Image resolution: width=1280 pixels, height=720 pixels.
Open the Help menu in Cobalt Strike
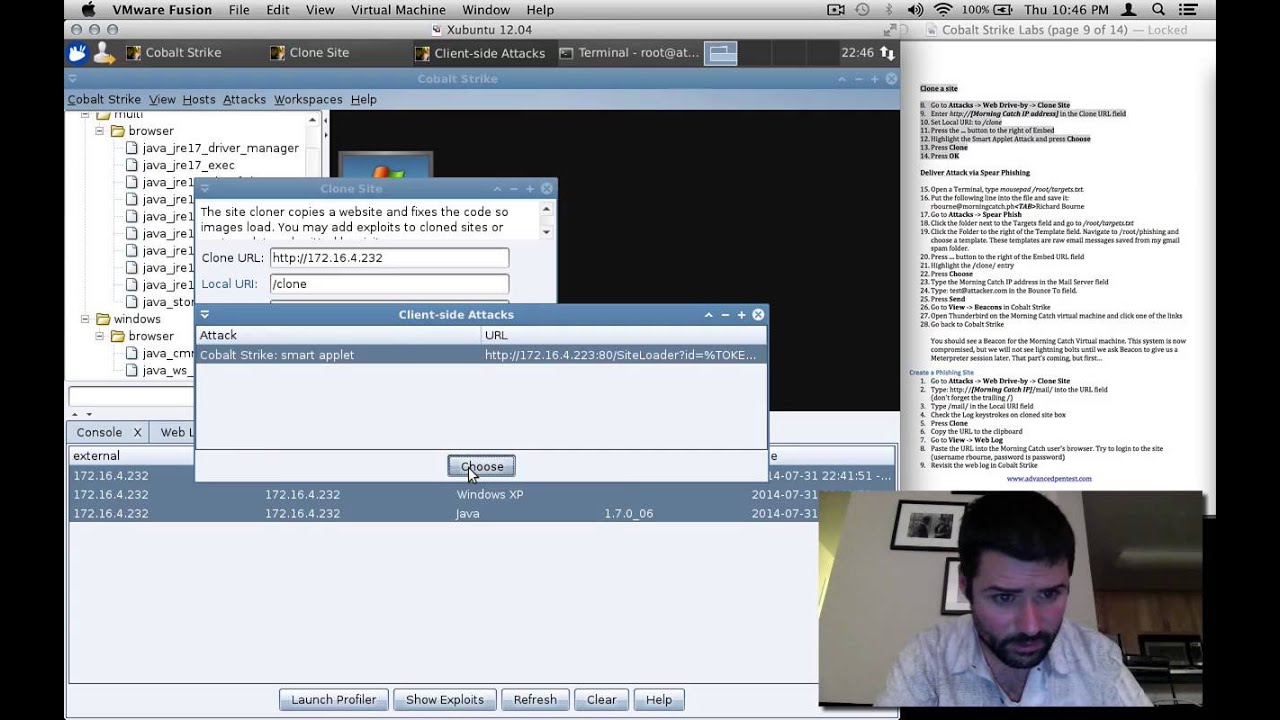[x=363, y=99]
